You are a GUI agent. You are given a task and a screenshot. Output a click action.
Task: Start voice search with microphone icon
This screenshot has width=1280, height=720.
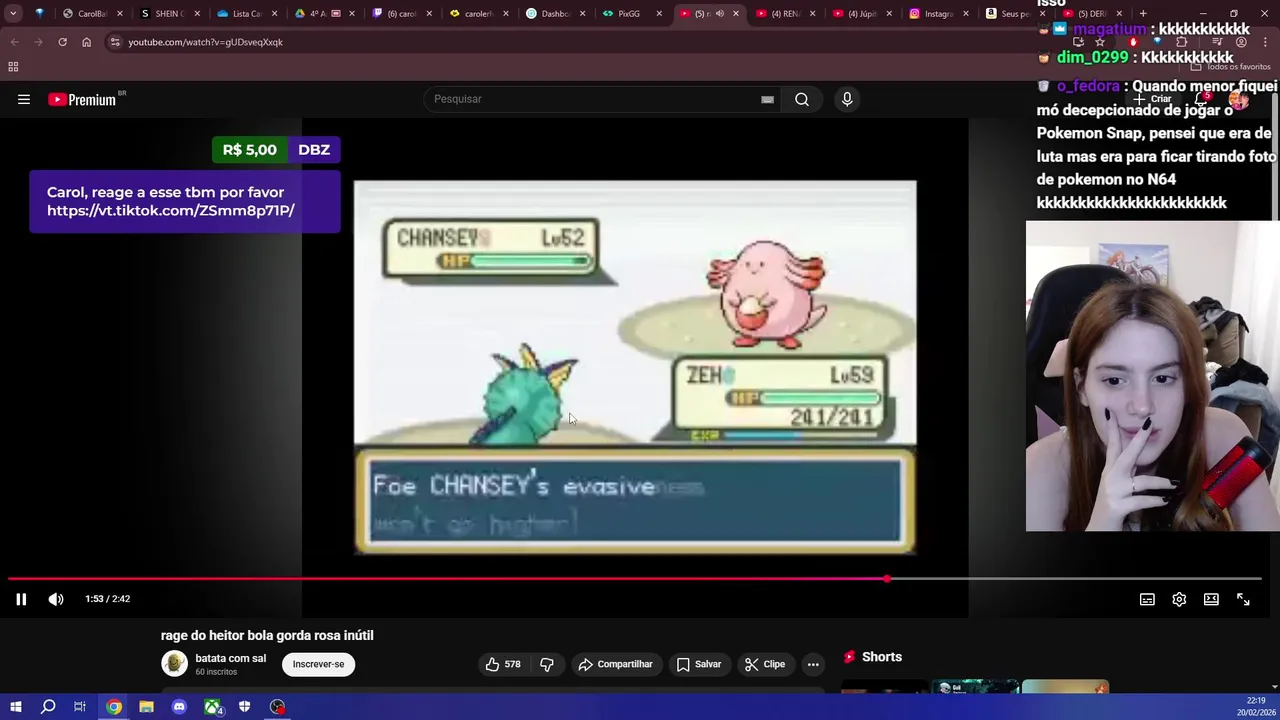(x=847, y=99)
